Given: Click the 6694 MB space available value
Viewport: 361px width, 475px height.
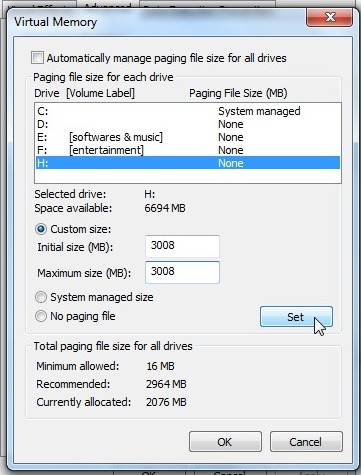Looking at the screenshot, I should tap(165, 208).
